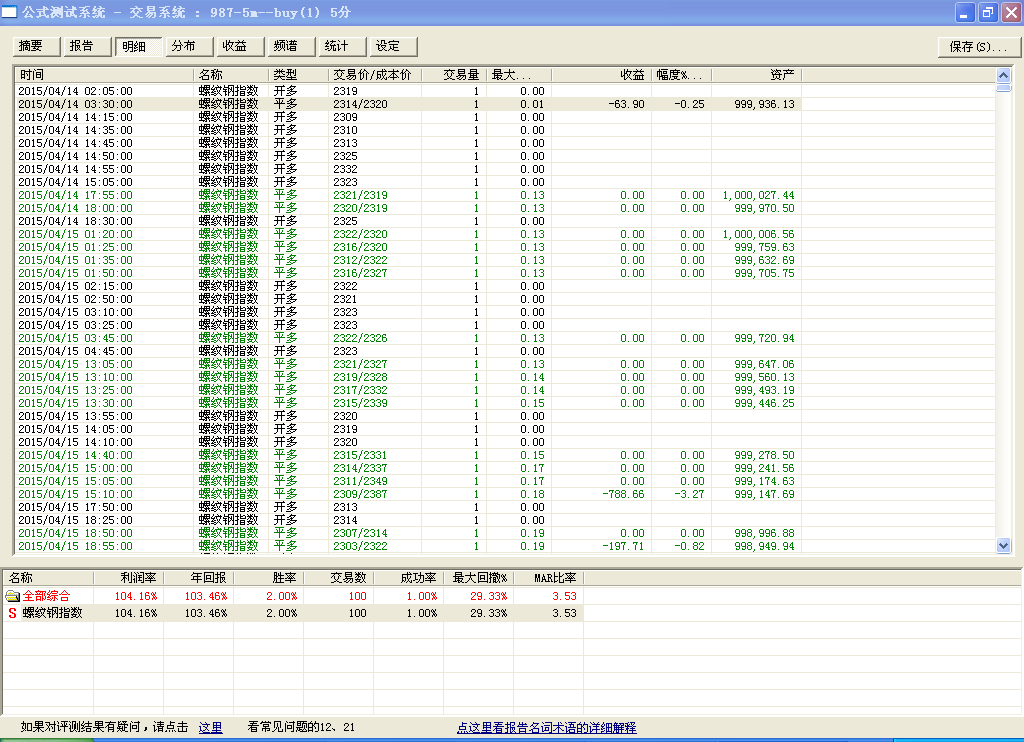Click the 类型 column header
The image size is (1024, 742).
tap(298, 74)
